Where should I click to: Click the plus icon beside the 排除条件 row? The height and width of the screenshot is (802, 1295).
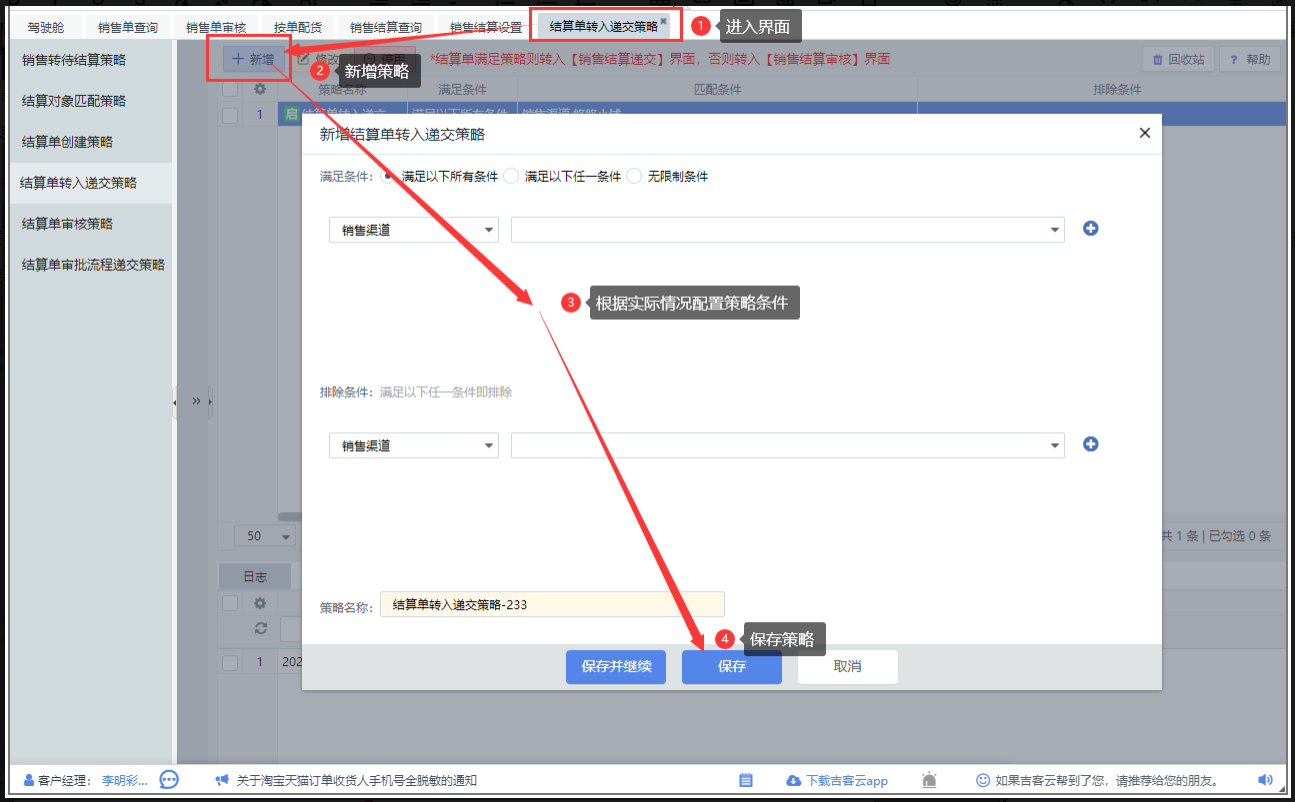point(1091,444)
